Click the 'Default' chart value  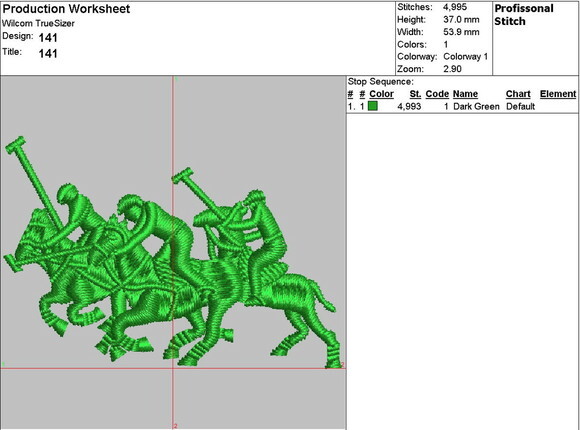[520, 107]
